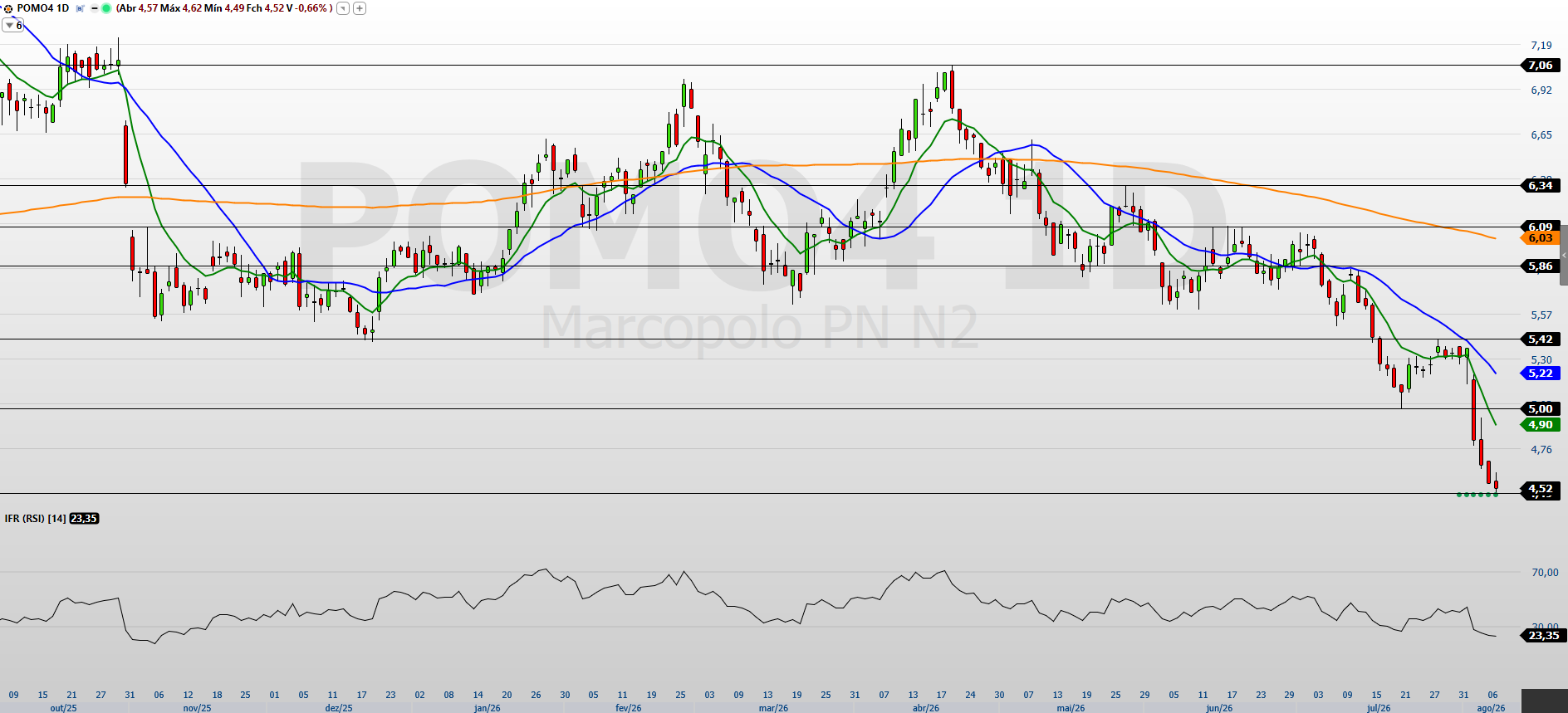The height and width of the screenshot is (713, 1568).
Task: Click the jan/26 month on time axis
Action: point(488,708)
